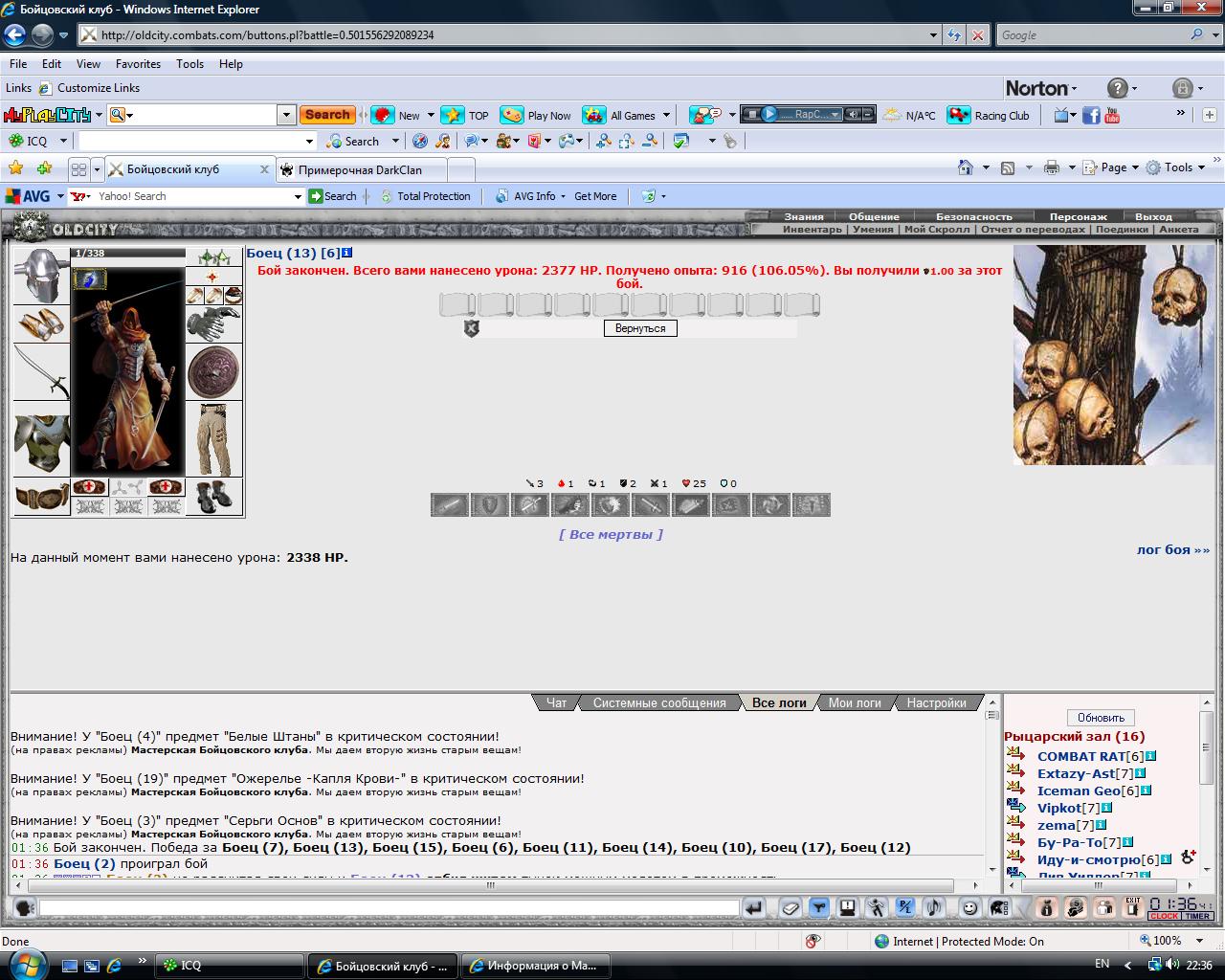Click the orange Search button
This screenshot has height=980, width=1225.
(x=327, y=115)
